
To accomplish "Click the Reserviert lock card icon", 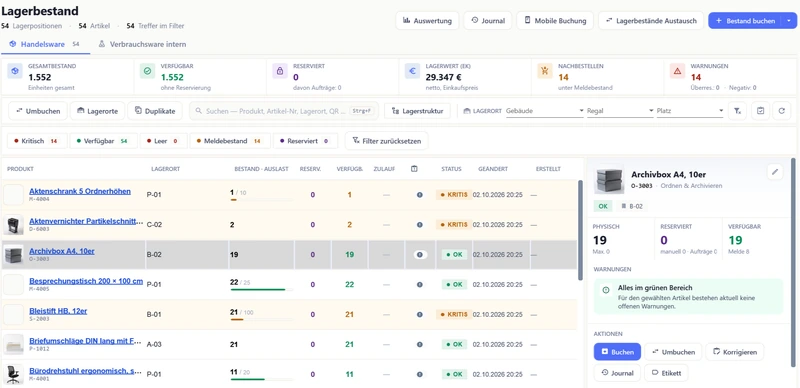I will click(280, 71).
